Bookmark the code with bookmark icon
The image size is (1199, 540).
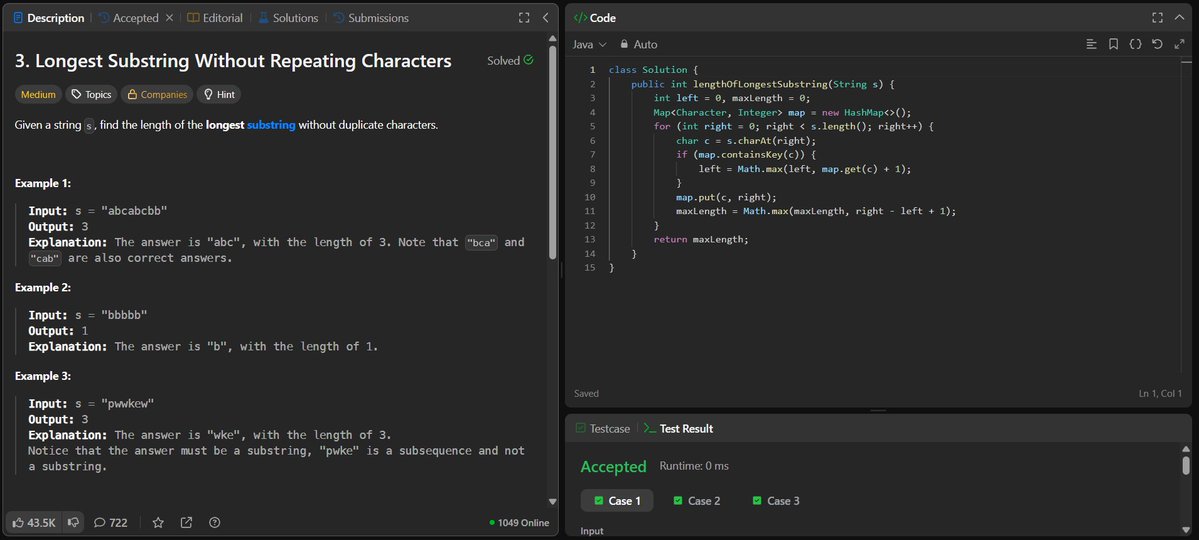click(x=1113, y=44)
